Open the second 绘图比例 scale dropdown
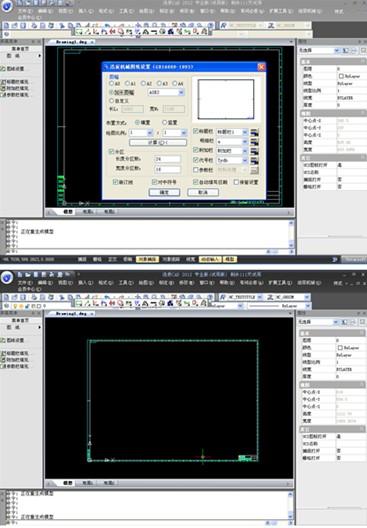The image size is (367, 528). point(184,133)
